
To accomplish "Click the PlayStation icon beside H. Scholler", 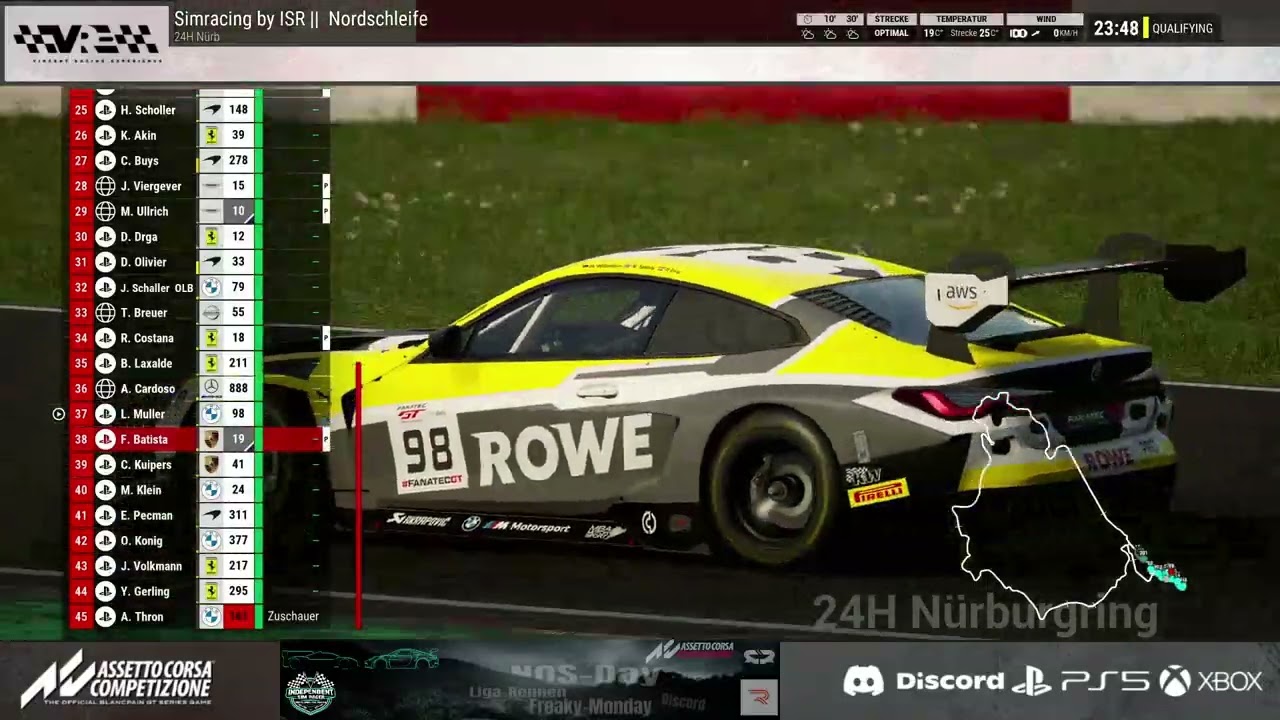I will (x=105, y=110).
